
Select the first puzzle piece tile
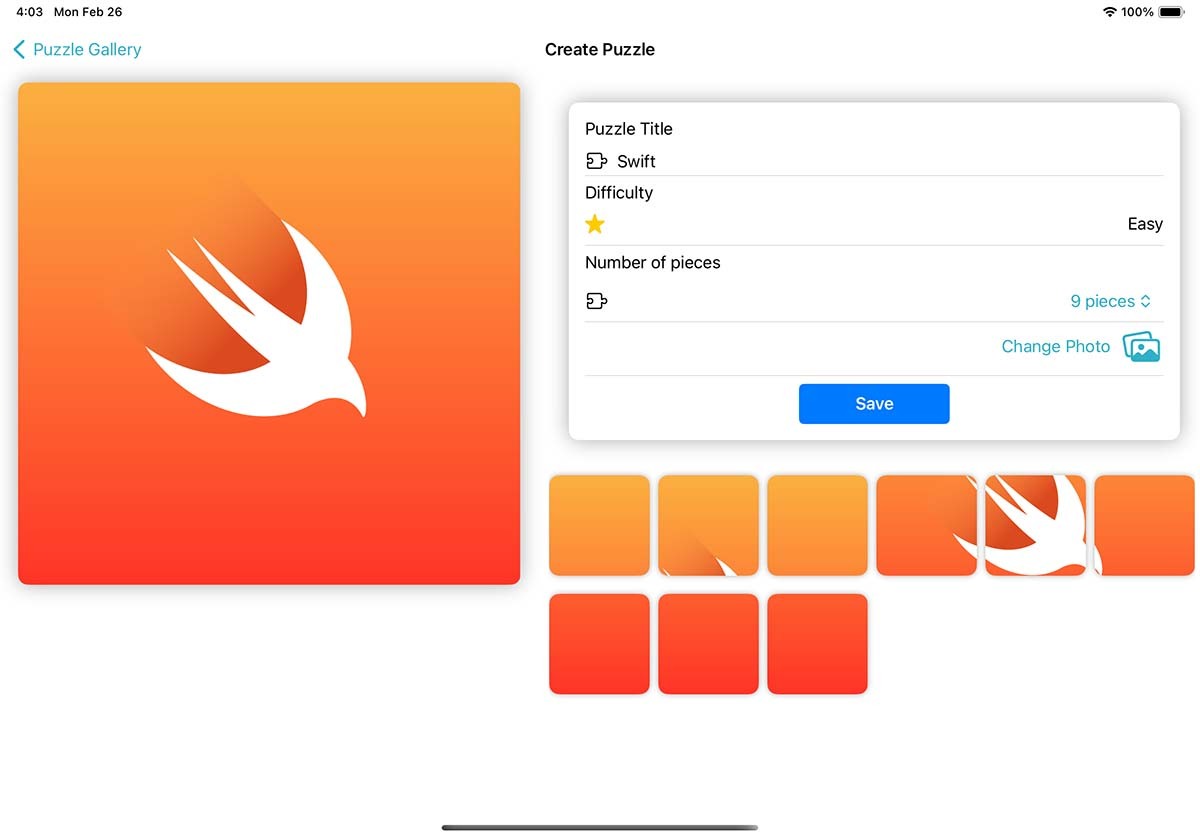(599, 525)
